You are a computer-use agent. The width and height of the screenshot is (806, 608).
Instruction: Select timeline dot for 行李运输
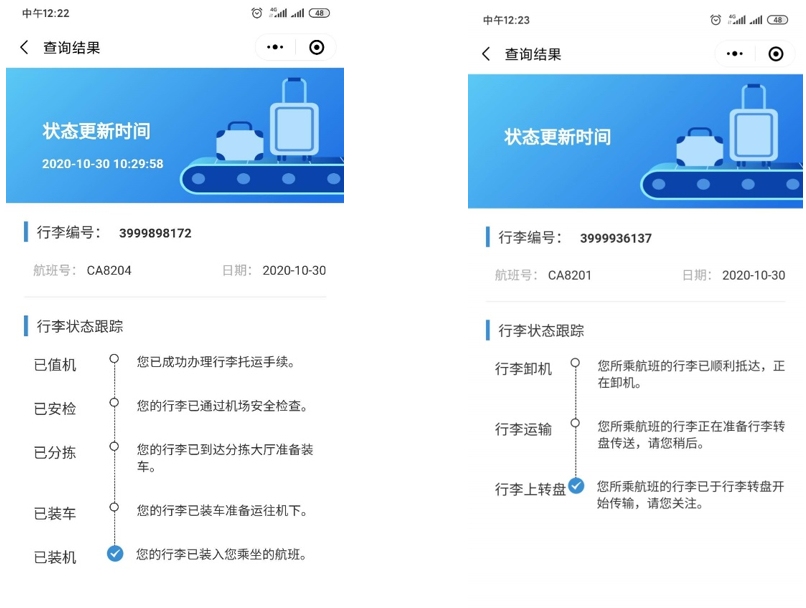point(575,423)
